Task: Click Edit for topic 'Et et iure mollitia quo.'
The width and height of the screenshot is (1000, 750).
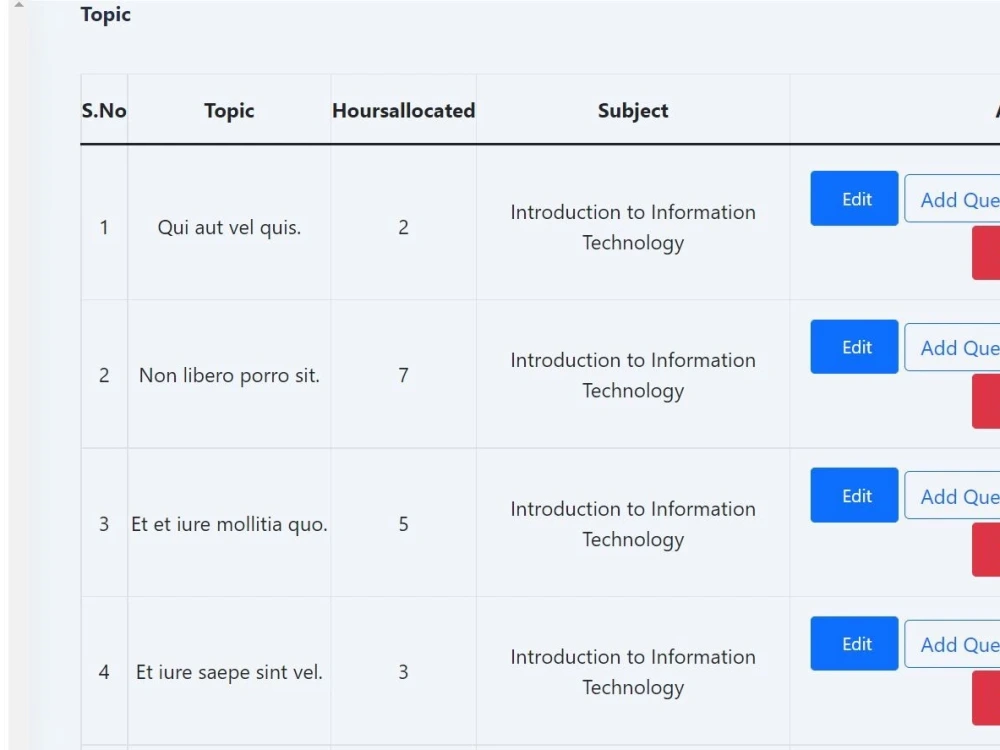Action: pos(853,495)
